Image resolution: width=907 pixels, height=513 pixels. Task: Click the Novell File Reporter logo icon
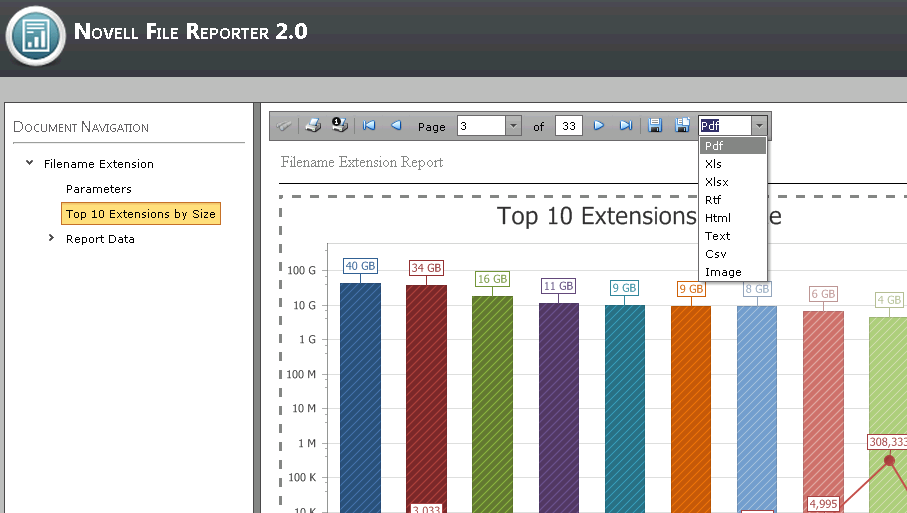36,36
